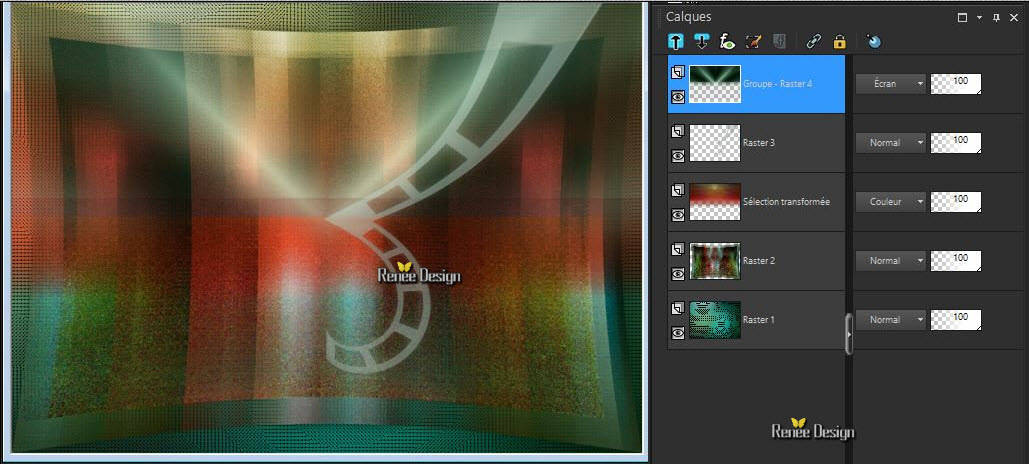Screen dimensions: 1029x464
Task: Select the Raster 2 layer thumbnail
Action: coord(715,261)
